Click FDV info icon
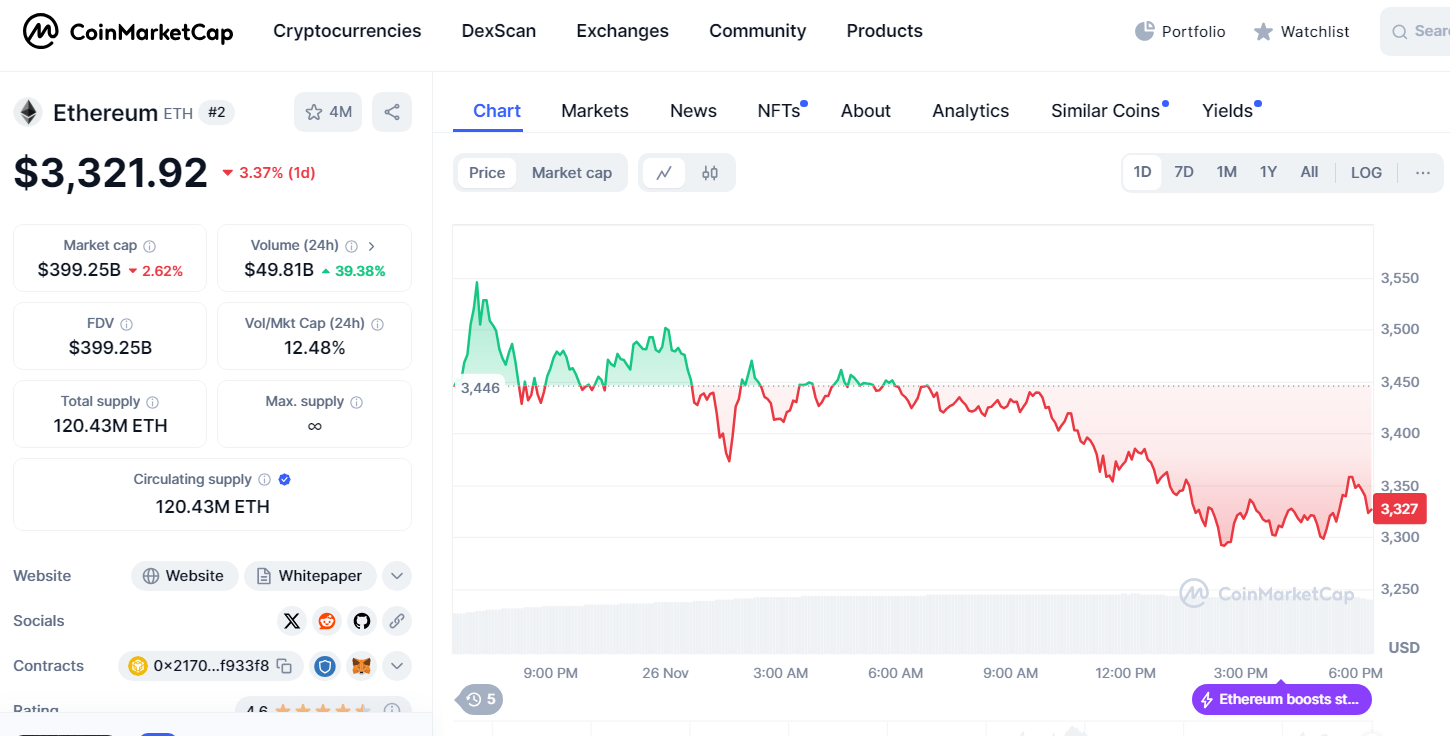 click(126, 324)
